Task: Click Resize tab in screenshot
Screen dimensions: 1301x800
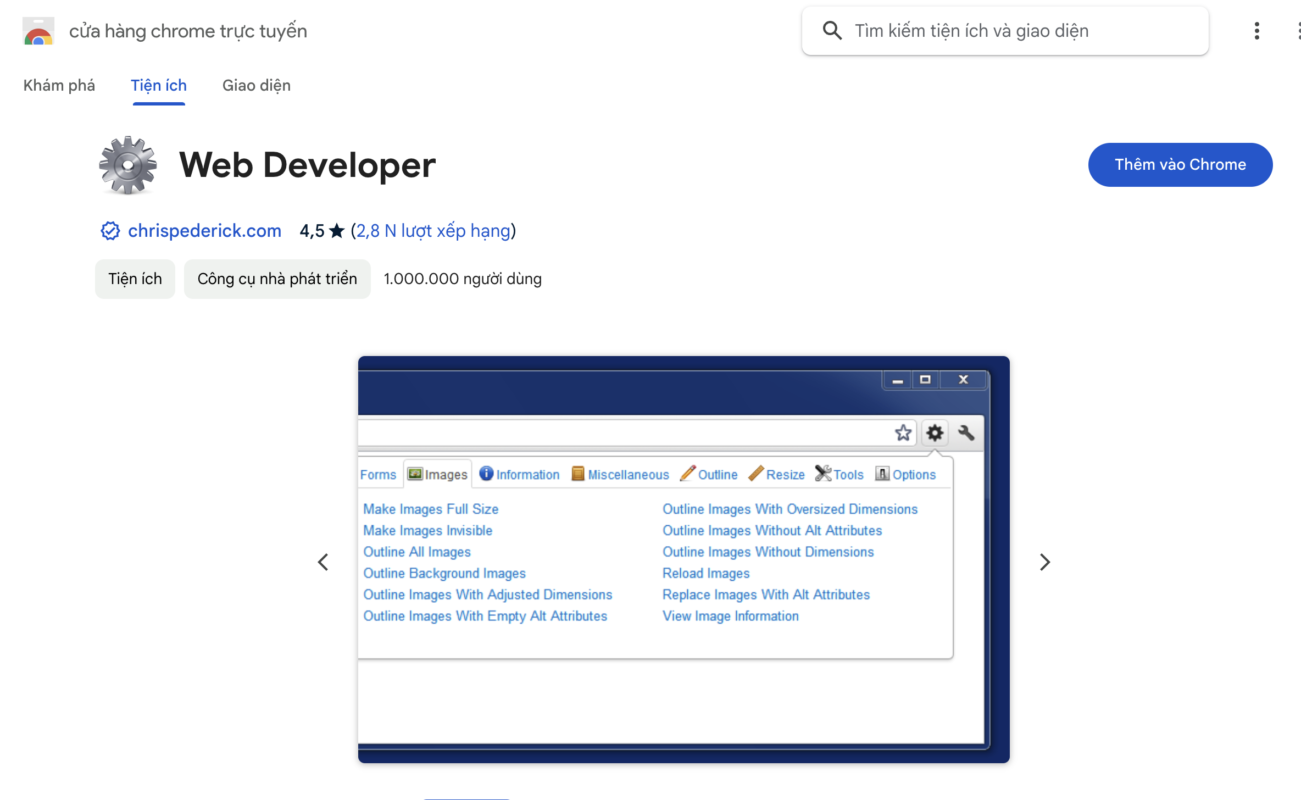Action: (x=776, y=474)
